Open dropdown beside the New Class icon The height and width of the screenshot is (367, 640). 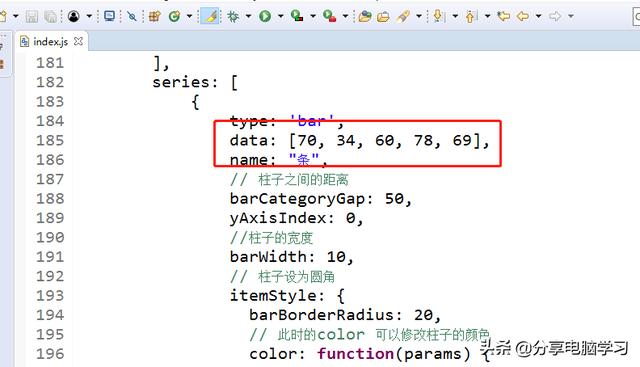[189, 16]
